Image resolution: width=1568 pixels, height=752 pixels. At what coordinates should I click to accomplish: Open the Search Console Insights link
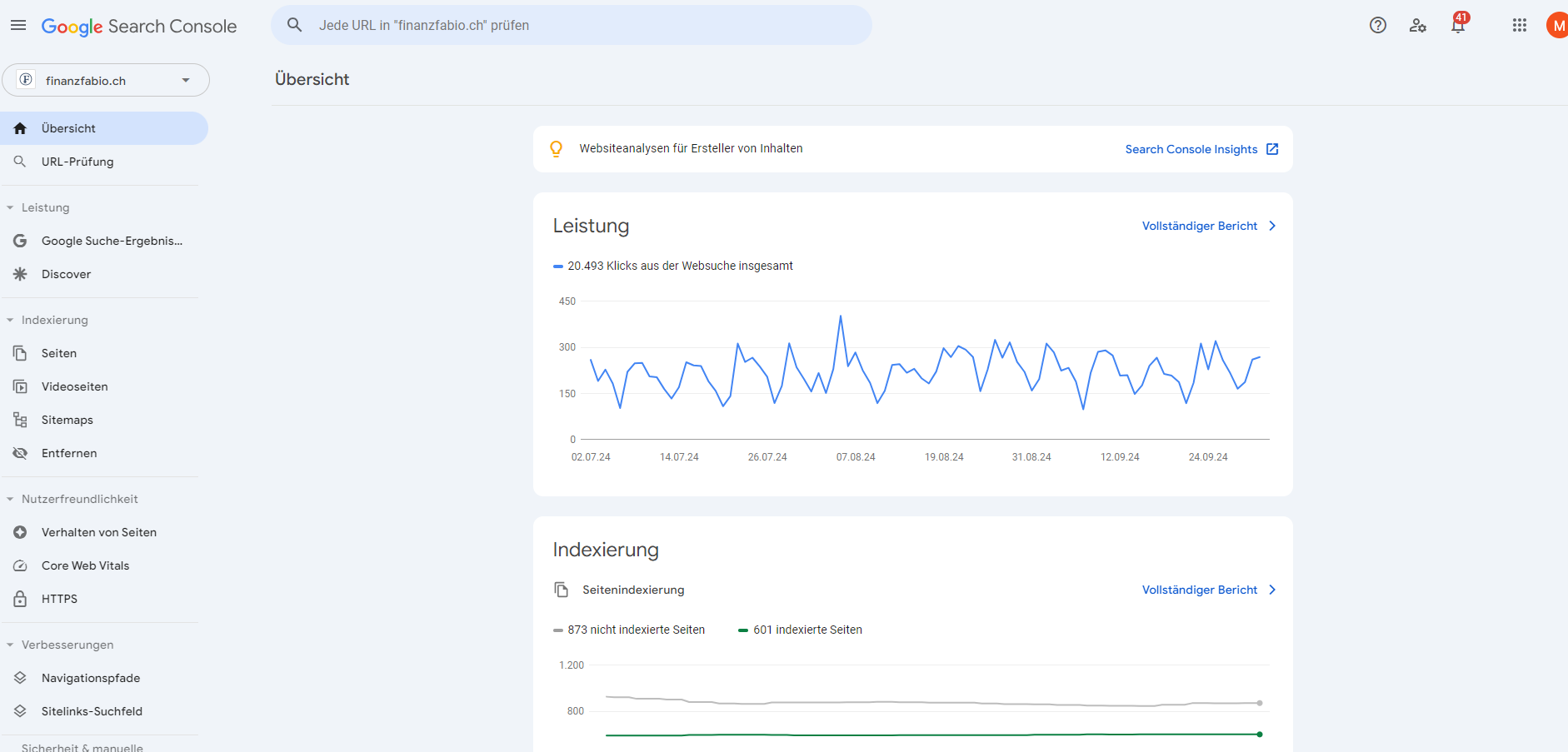point(1191,149)
